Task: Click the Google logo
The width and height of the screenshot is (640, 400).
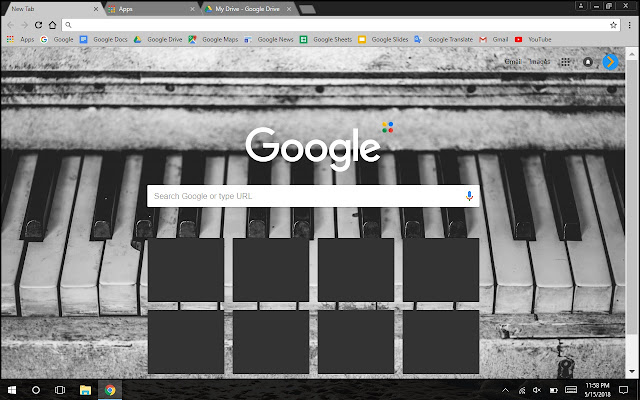Action: (313, 148)
